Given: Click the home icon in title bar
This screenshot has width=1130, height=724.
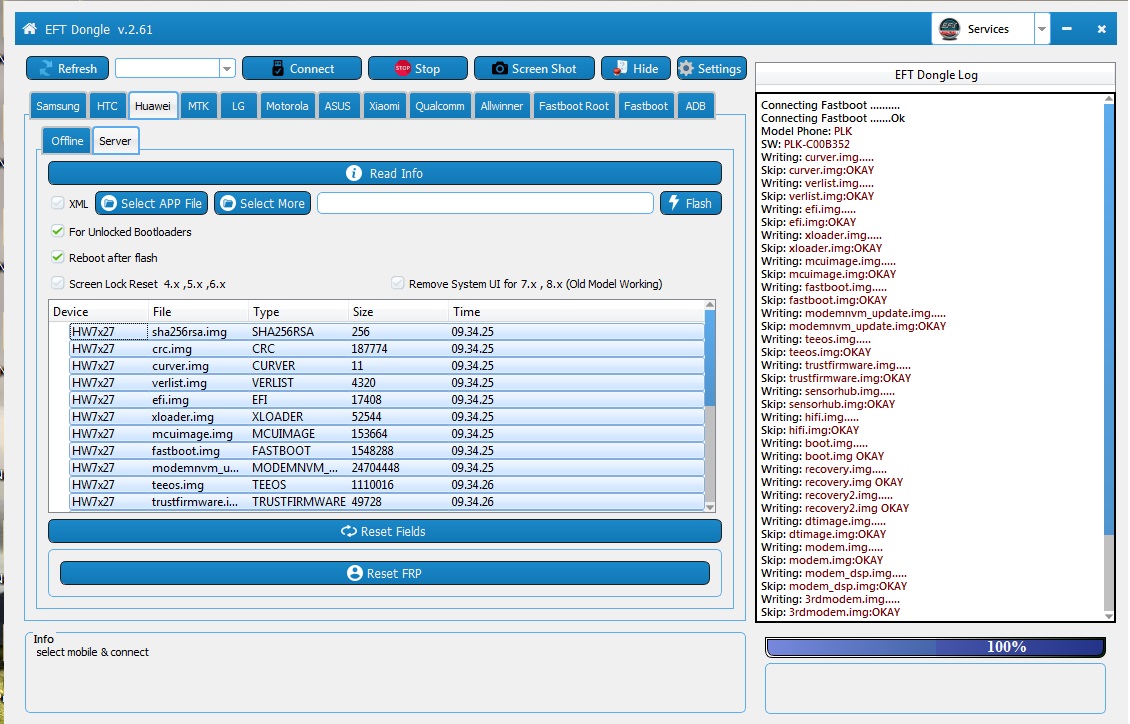Looking at the screenshot, I should click(x=30, y=29).
